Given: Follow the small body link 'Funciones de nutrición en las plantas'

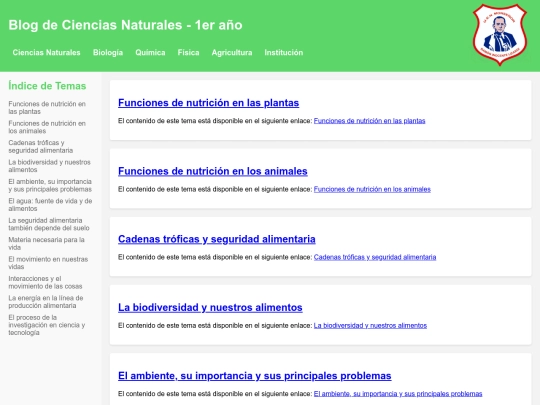Looking at the screenshot, I should 370,121.
